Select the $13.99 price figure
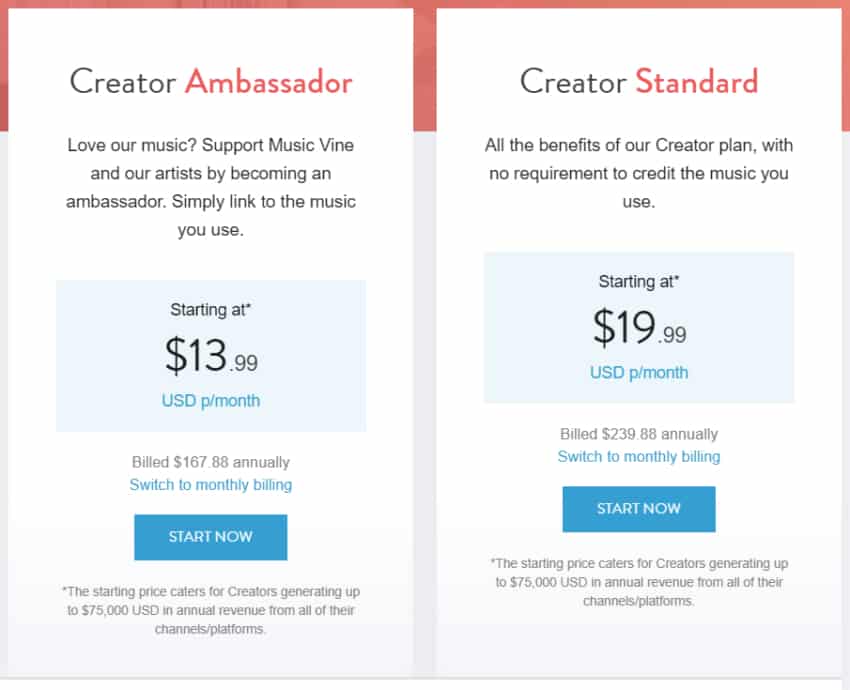850x690 pixels. coord(211,354)
